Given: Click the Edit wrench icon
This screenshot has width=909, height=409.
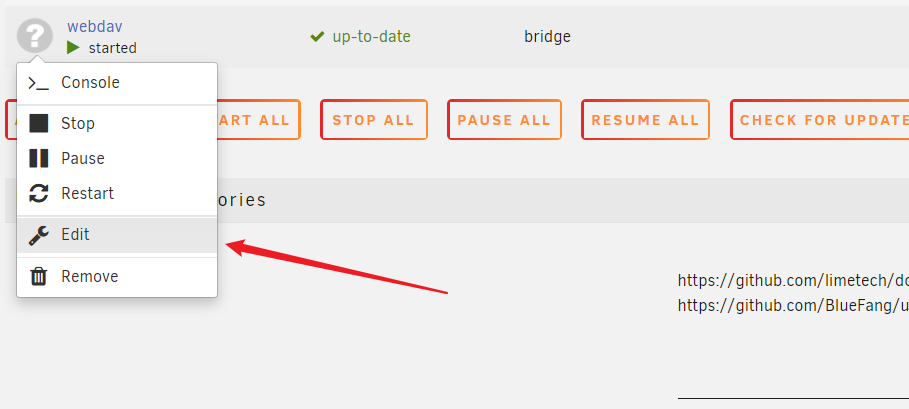Looking at the screenshot, I should (x=39, y=235).
